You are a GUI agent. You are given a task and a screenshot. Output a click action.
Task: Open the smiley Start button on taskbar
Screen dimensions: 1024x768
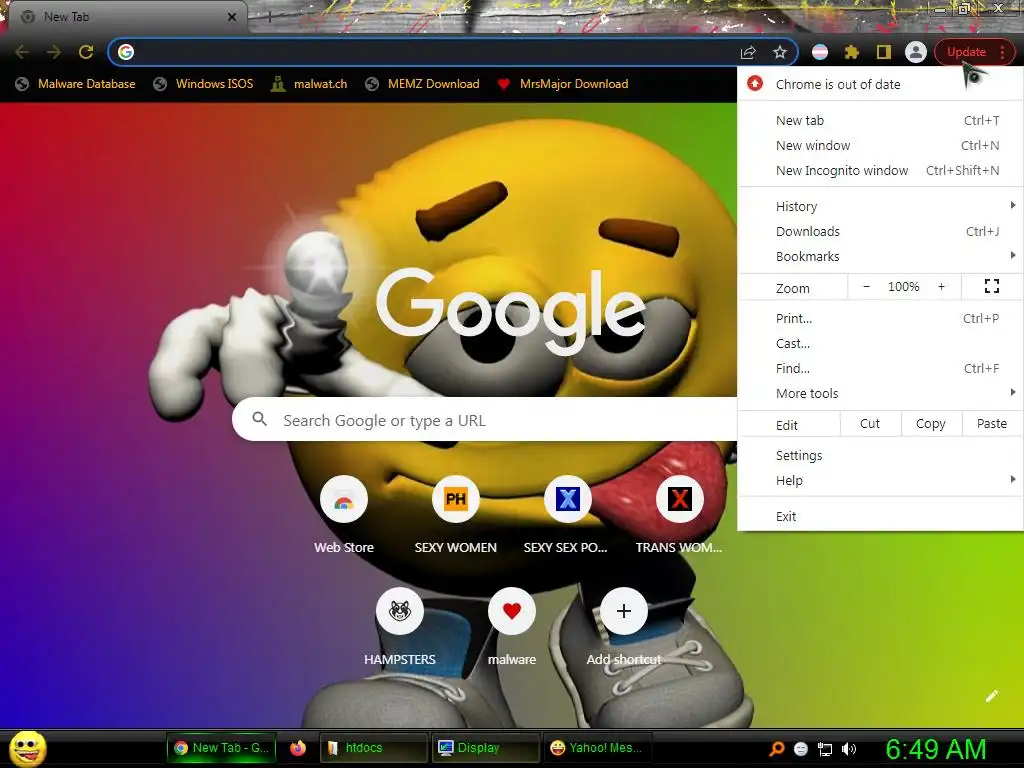click(x=28, y=748)
